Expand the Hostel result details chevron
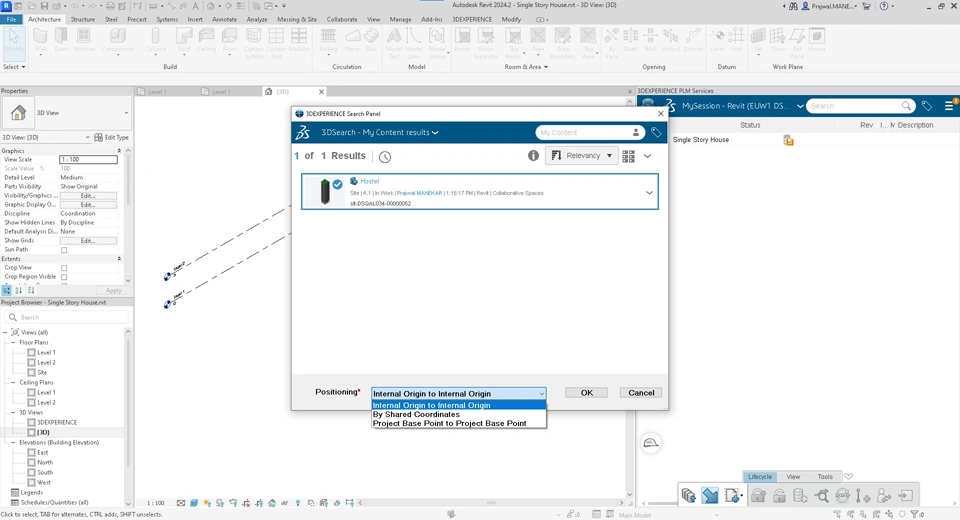Screen dimensions: 960x520 pos(649,192)
